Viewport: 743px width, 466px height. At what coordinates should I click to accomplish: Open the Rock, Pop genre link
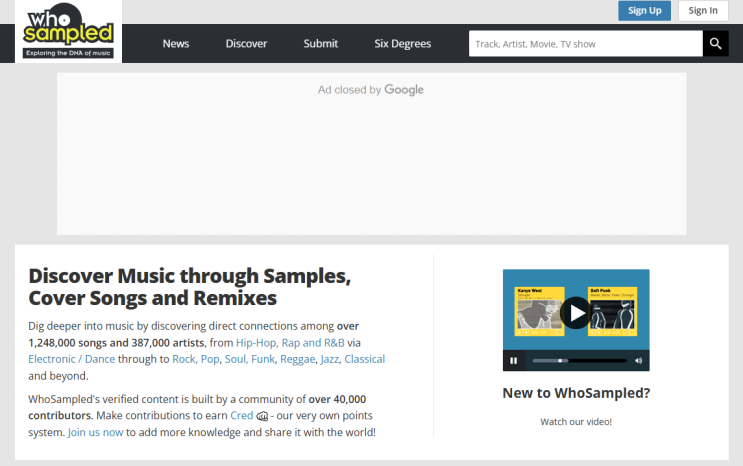[x=196, y=359]
